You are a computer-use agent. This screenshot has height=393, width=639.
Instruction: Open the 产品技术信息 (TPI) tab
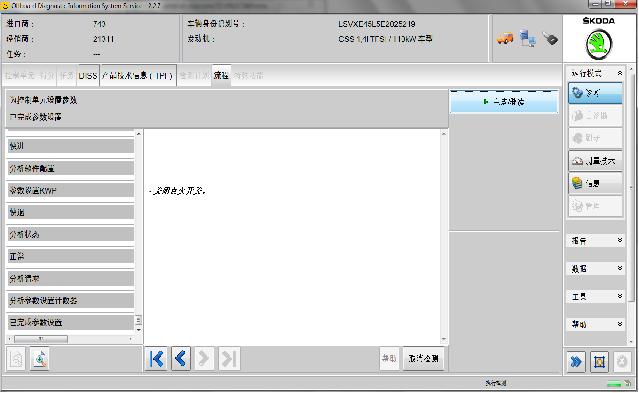[x=138, y=76]
